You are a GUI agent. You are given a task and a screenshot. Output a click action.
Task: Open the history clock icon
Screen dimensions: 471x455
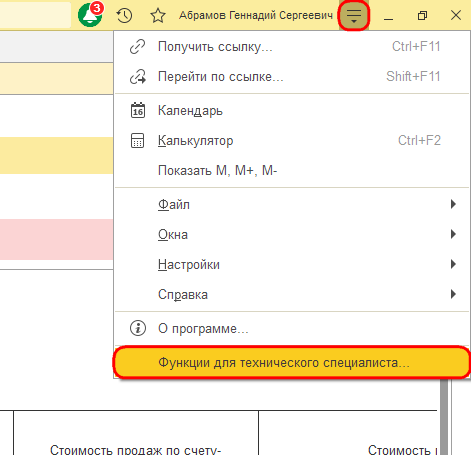point(124,15)
